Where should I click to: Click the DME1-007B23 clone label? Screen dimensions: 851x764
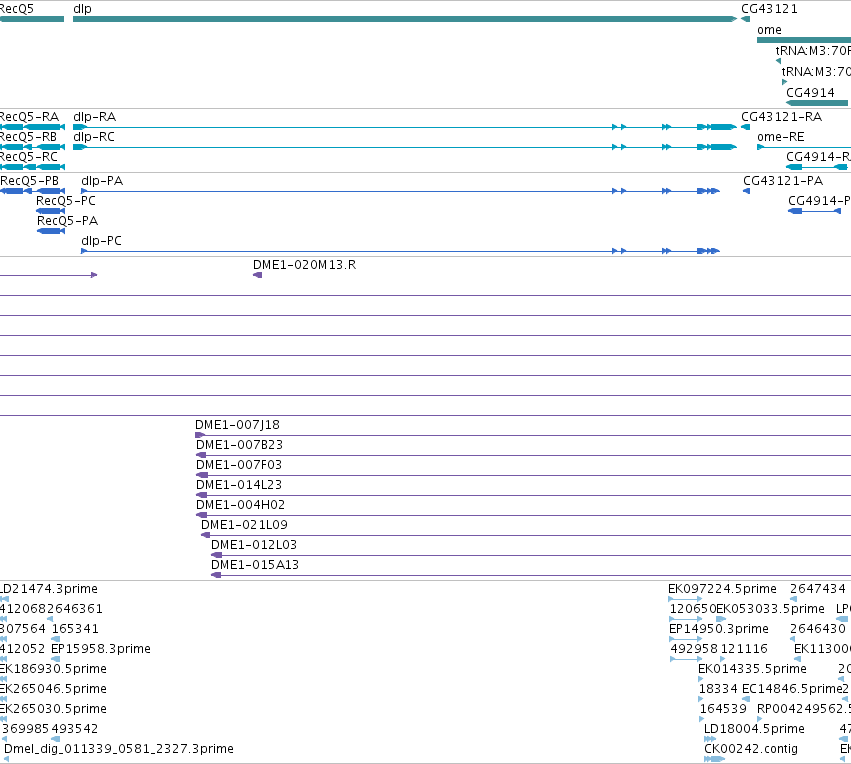pos(239,445)
